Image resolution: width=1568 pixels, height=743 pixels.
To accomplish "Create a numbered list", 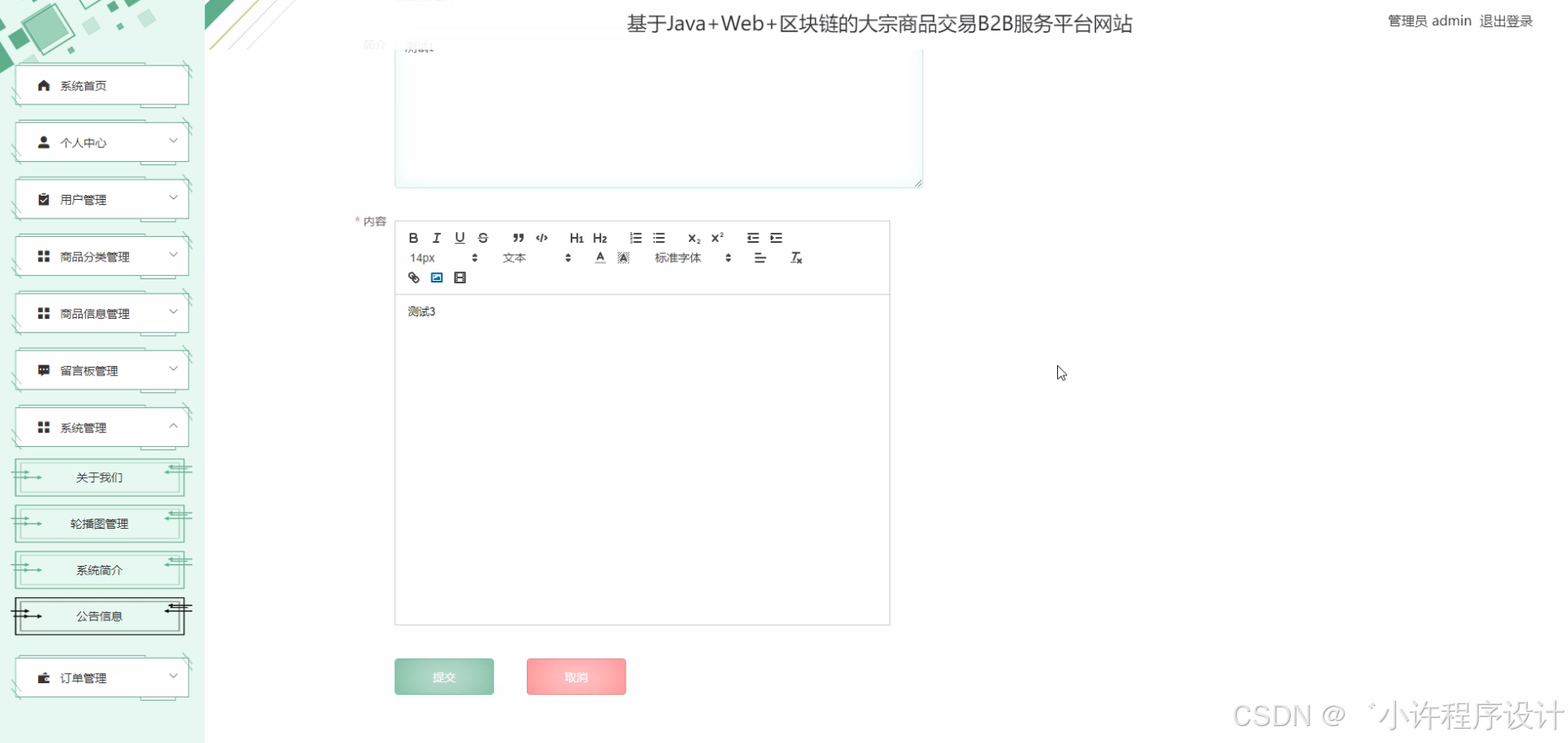I will [x=636, y=238].
